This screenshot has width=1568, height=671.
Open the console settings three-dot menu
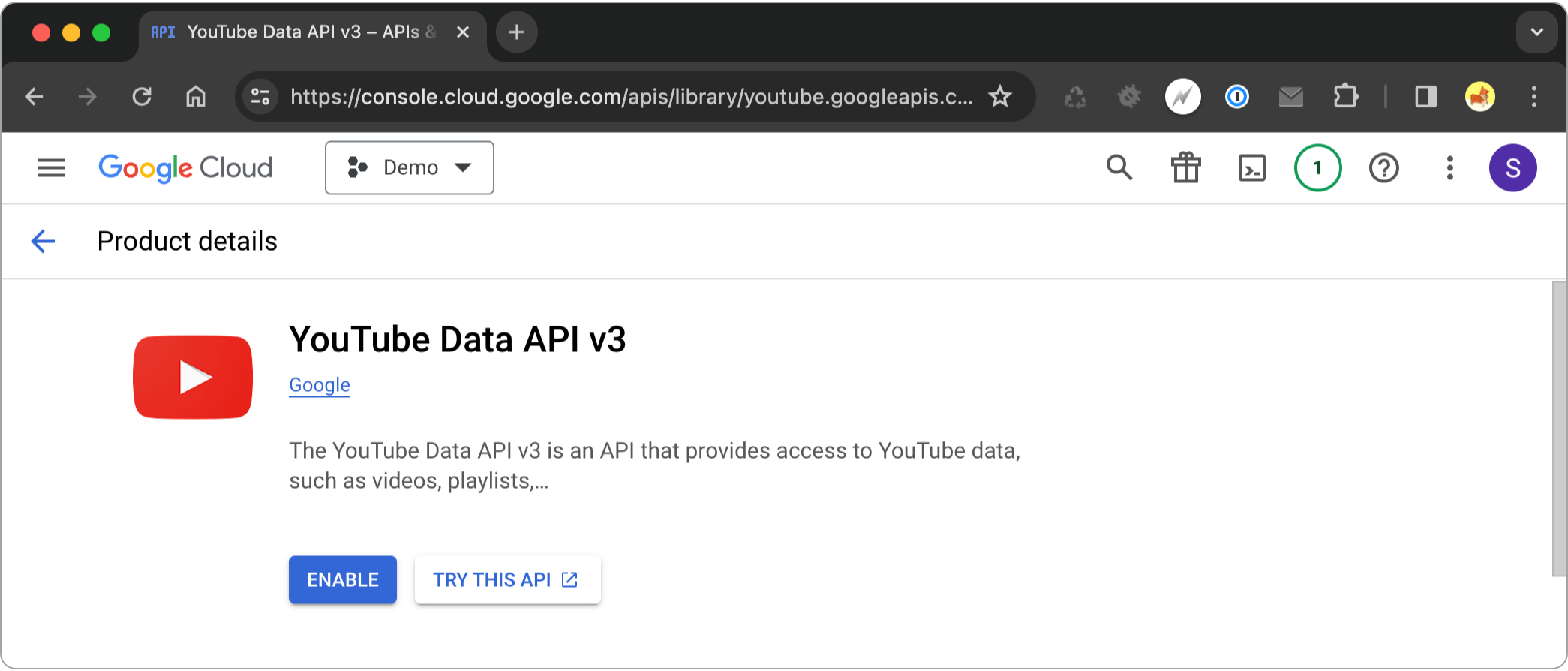tap(1450, 167)
